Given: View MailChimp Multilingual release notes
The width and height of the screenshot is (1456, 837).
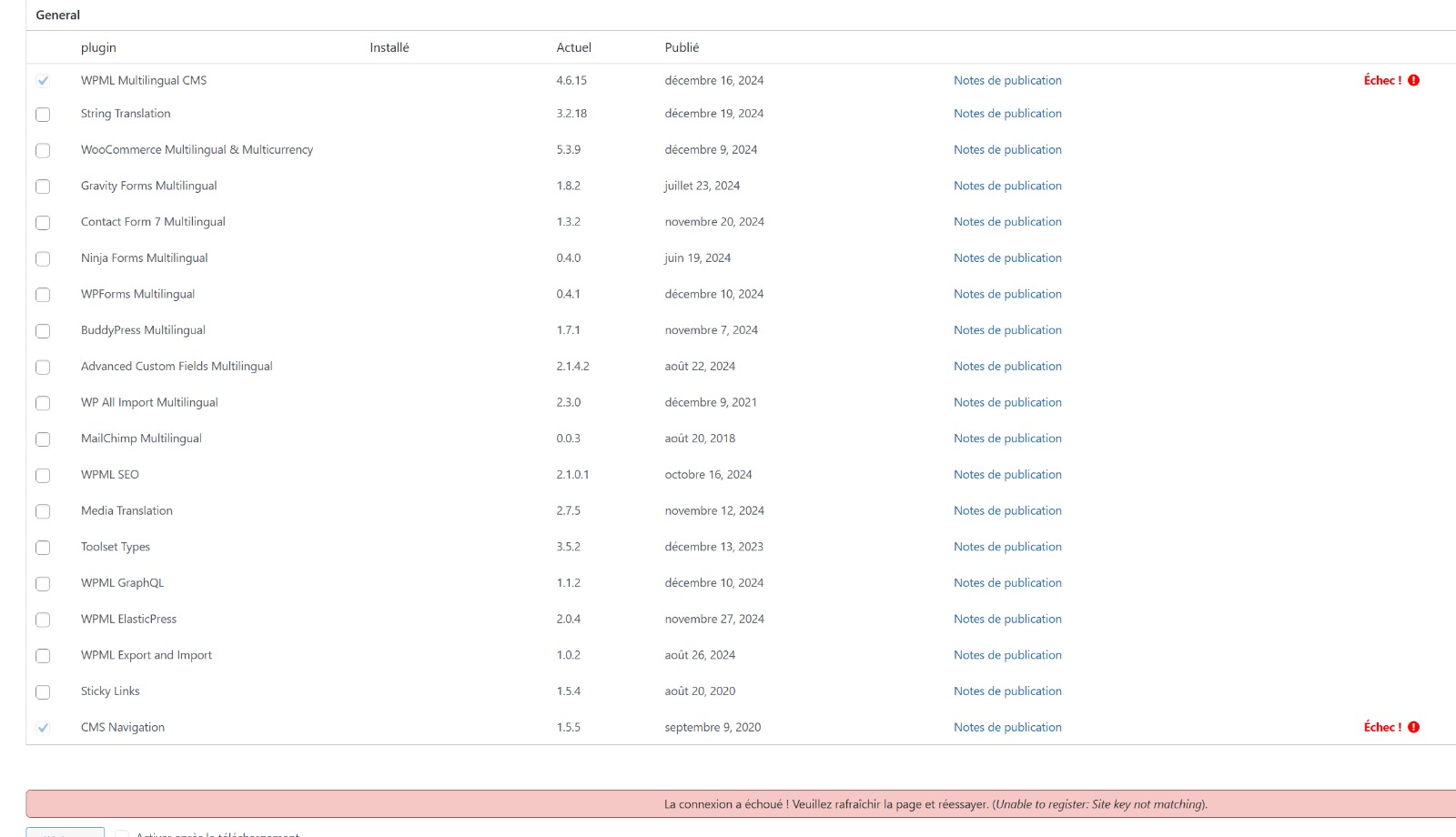Looking at the screenshot, I should pos(1007,439).
